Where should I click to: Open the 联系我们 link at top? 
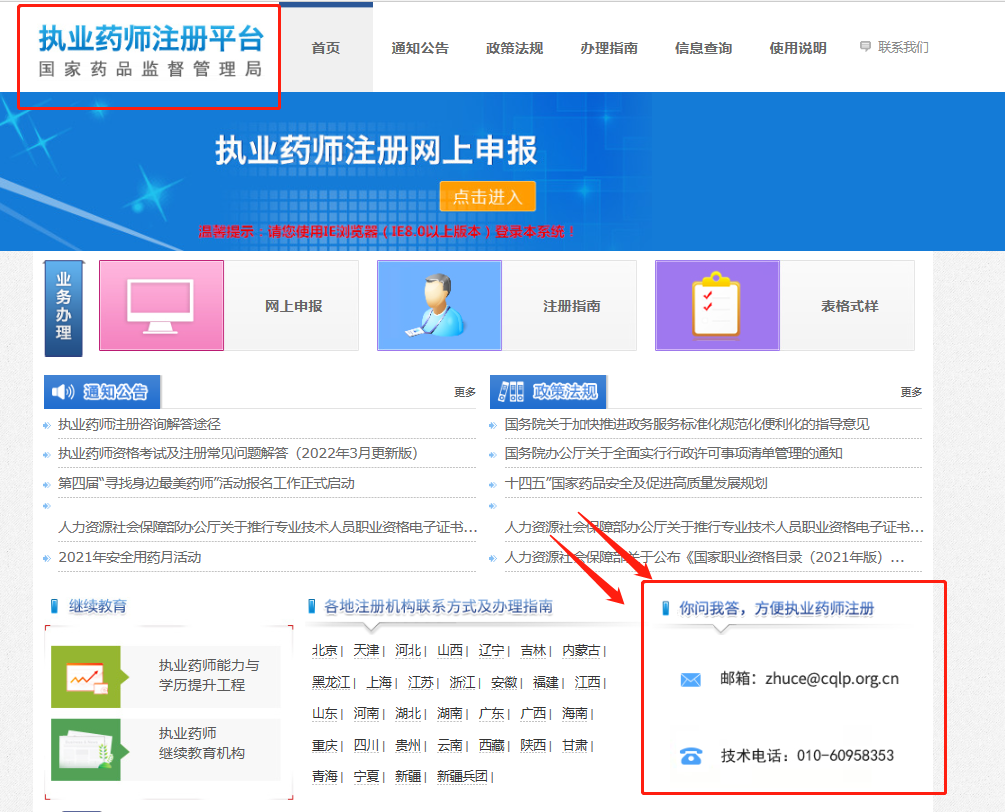click(902, 47)
